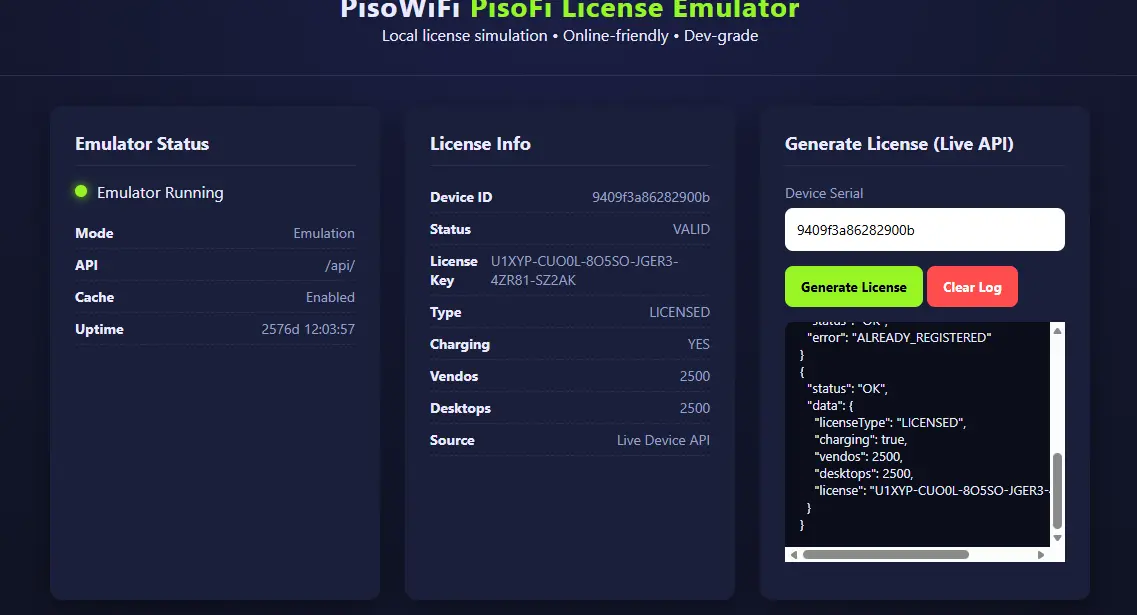Screen dimensions: 1137x615
Task: Click the Mode value Emulation
Action: point(324,234)
